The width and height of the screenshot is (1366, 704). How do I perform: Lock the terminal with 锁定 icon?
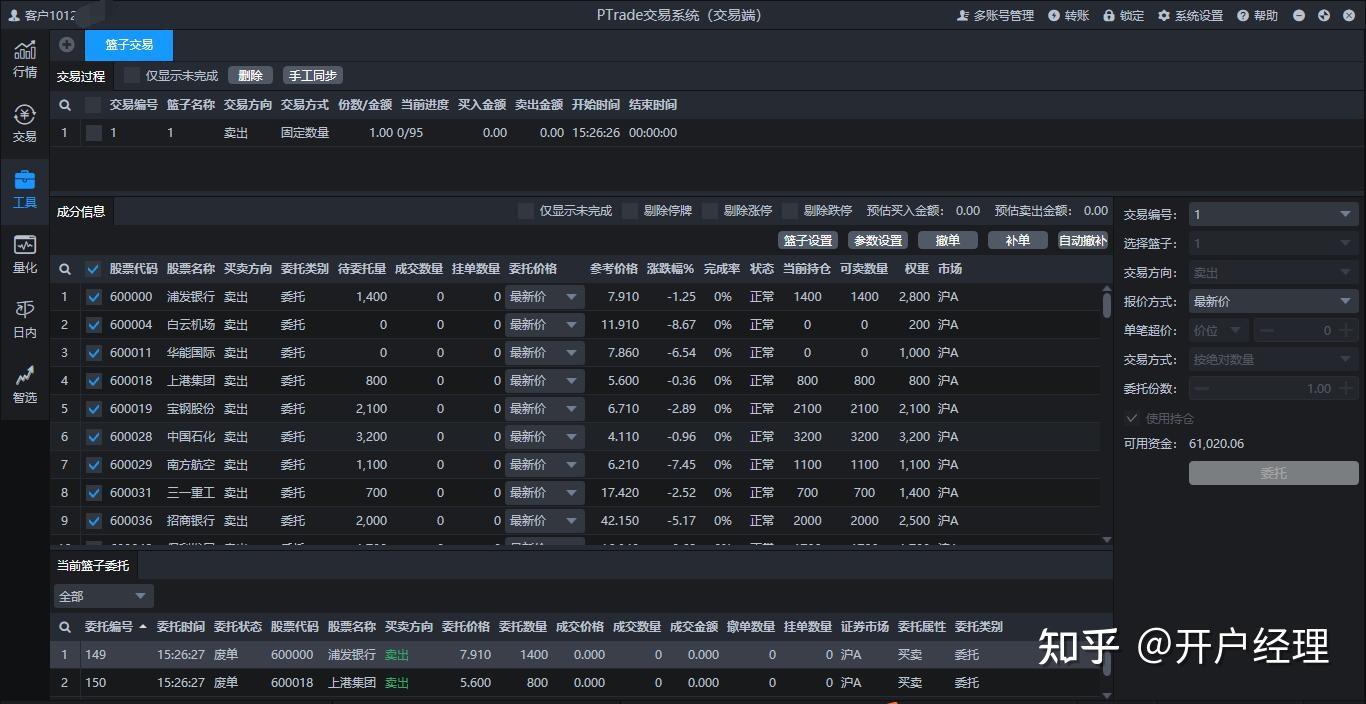pyautogui.click(x=1123, y=15)
